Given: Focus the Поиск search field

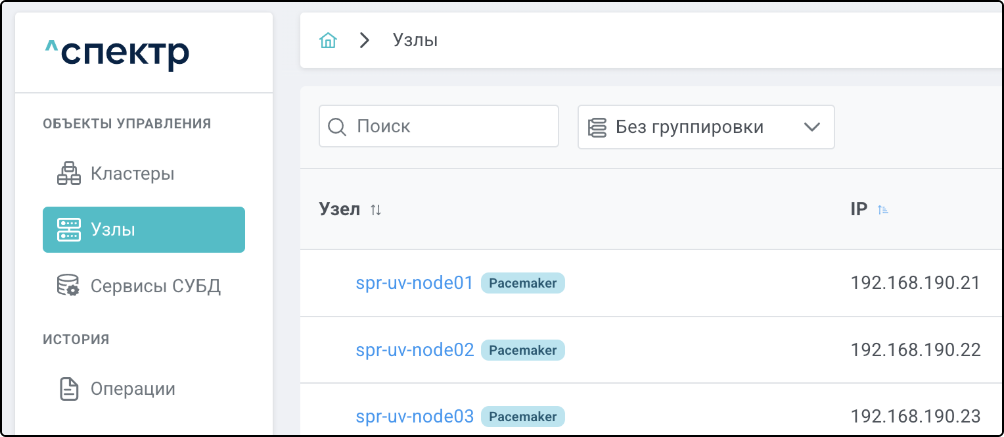Looking at the screenshot, I should (x=450, y=127).
